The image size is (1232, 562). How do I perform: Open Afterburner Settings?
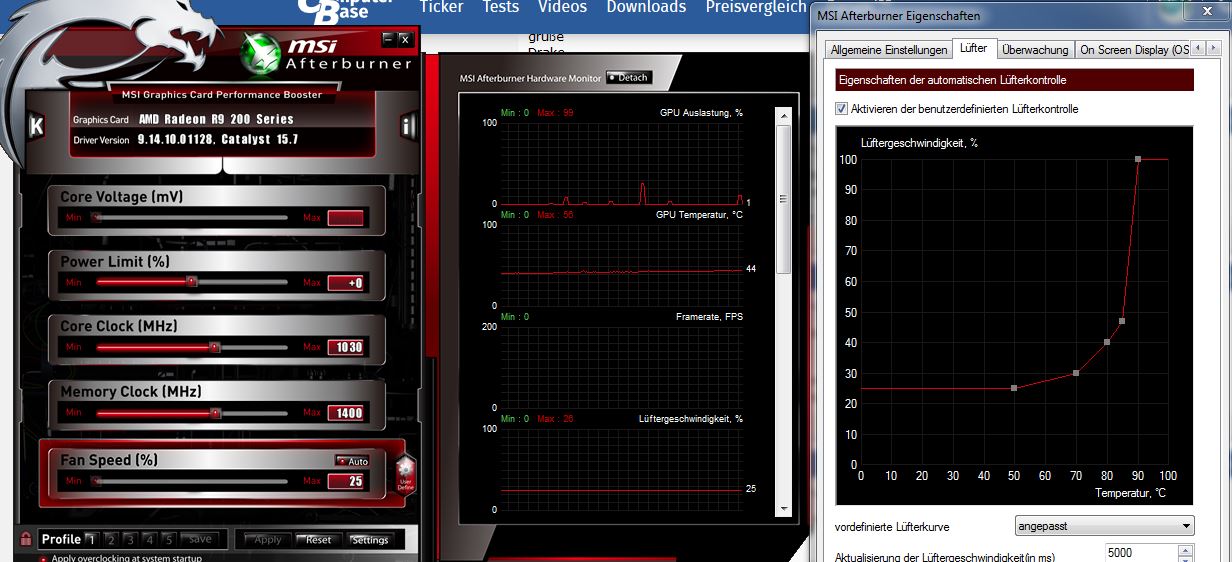(x=369, y=539)
